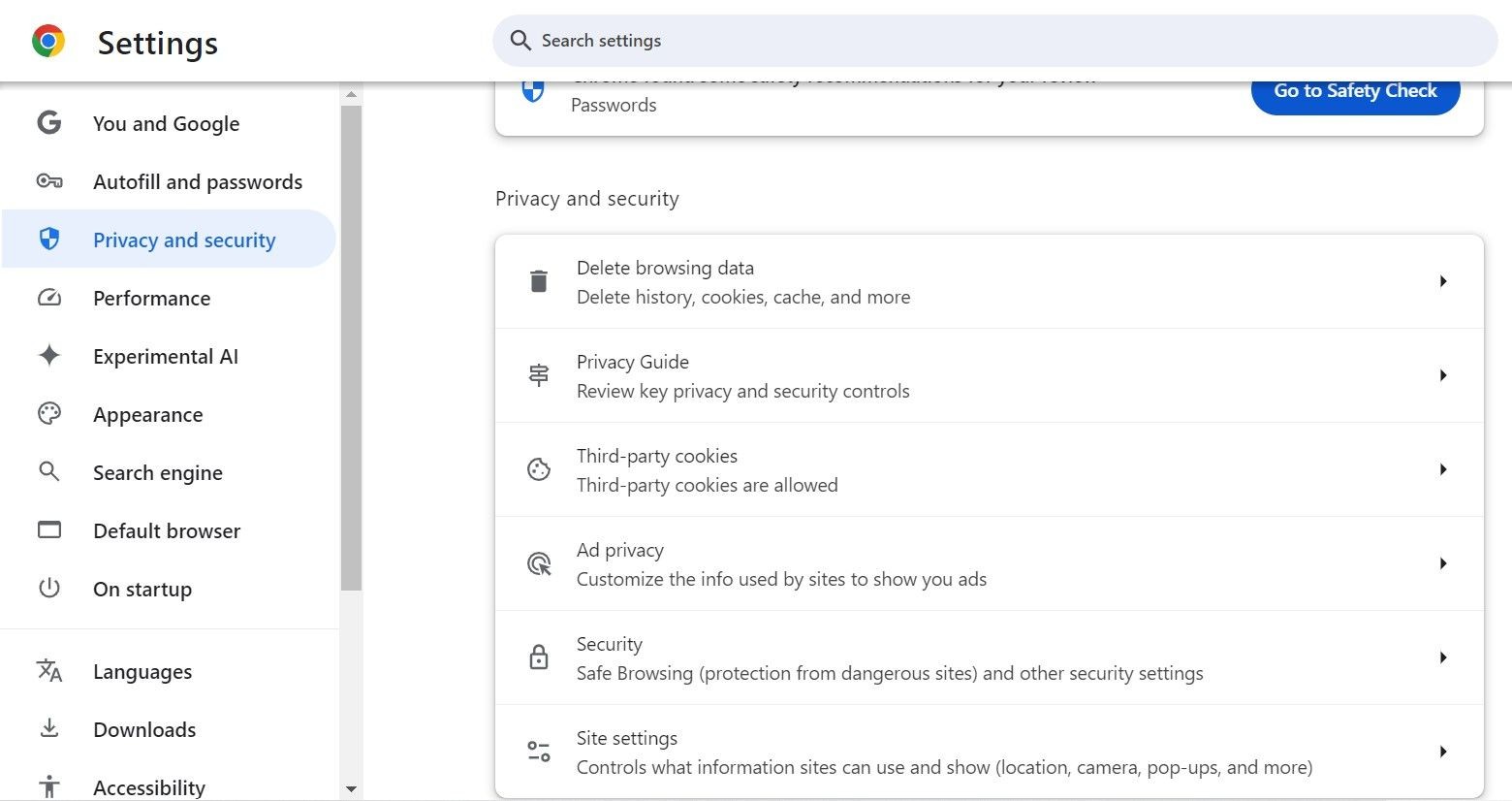Open Downloads settings
1512x801 pixels.
pos(169,729)
